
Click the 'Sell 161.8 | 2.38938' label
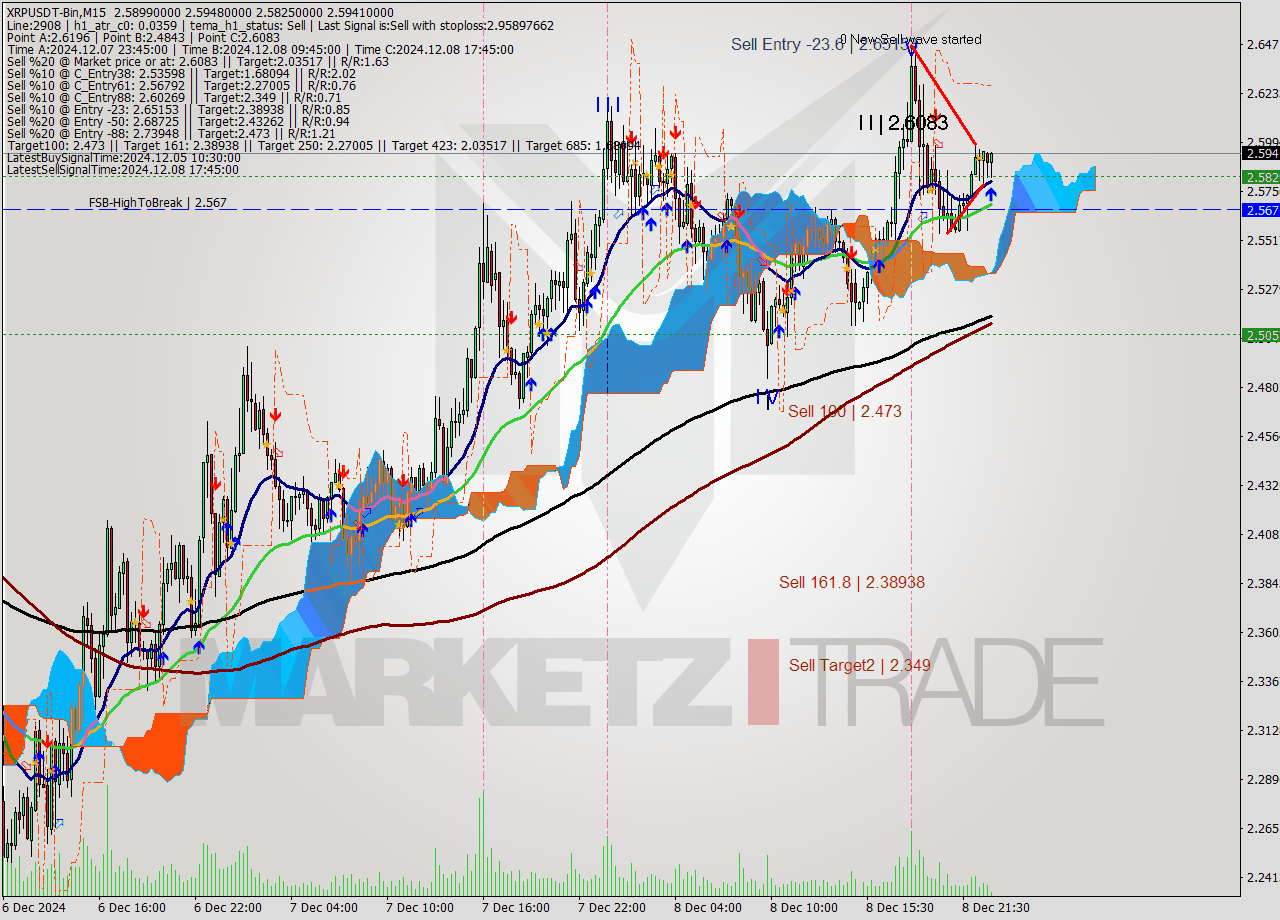(852, 582)
